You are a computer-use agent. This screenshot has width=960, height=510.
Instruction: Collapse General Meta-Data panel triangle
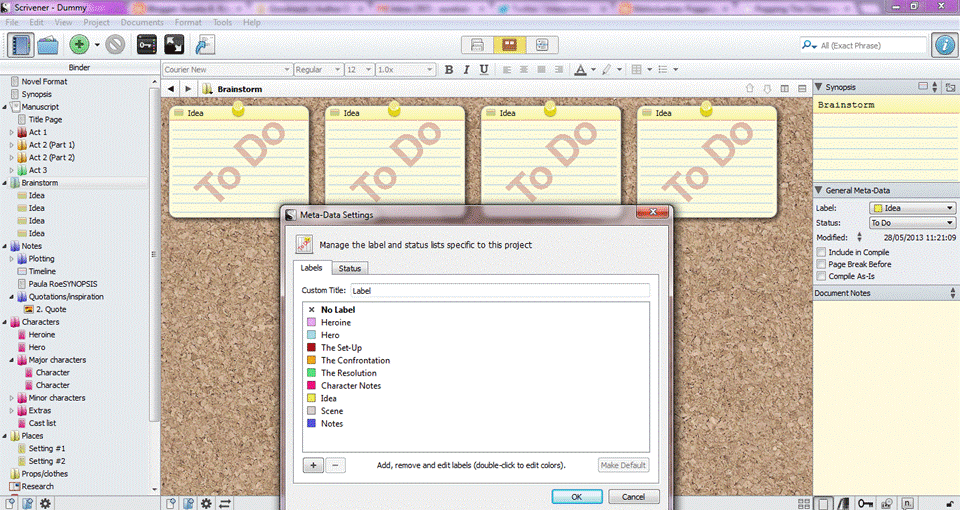coord(818,190)
